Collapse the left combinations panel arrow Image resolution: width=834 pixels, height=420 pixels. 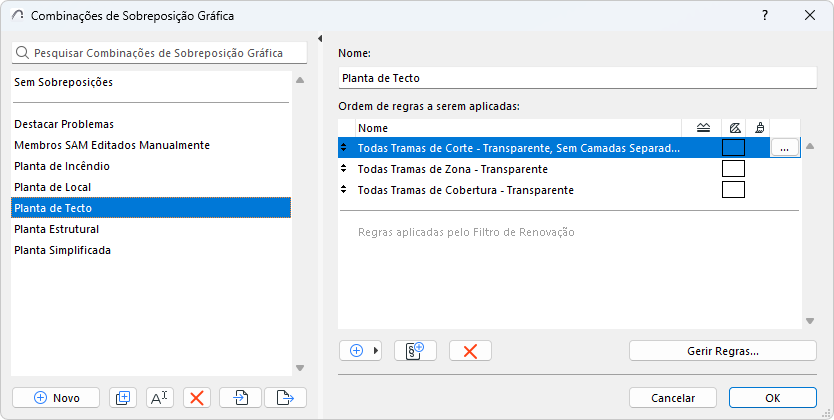319,39
